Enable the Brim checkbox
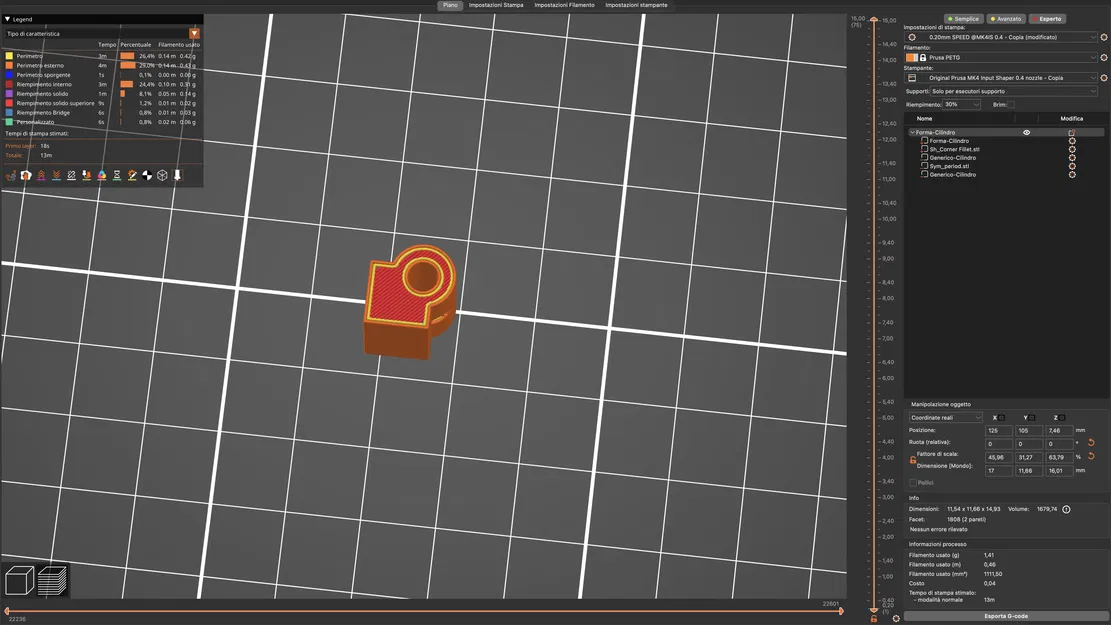1111x625 pixels. coord(1011,103)
